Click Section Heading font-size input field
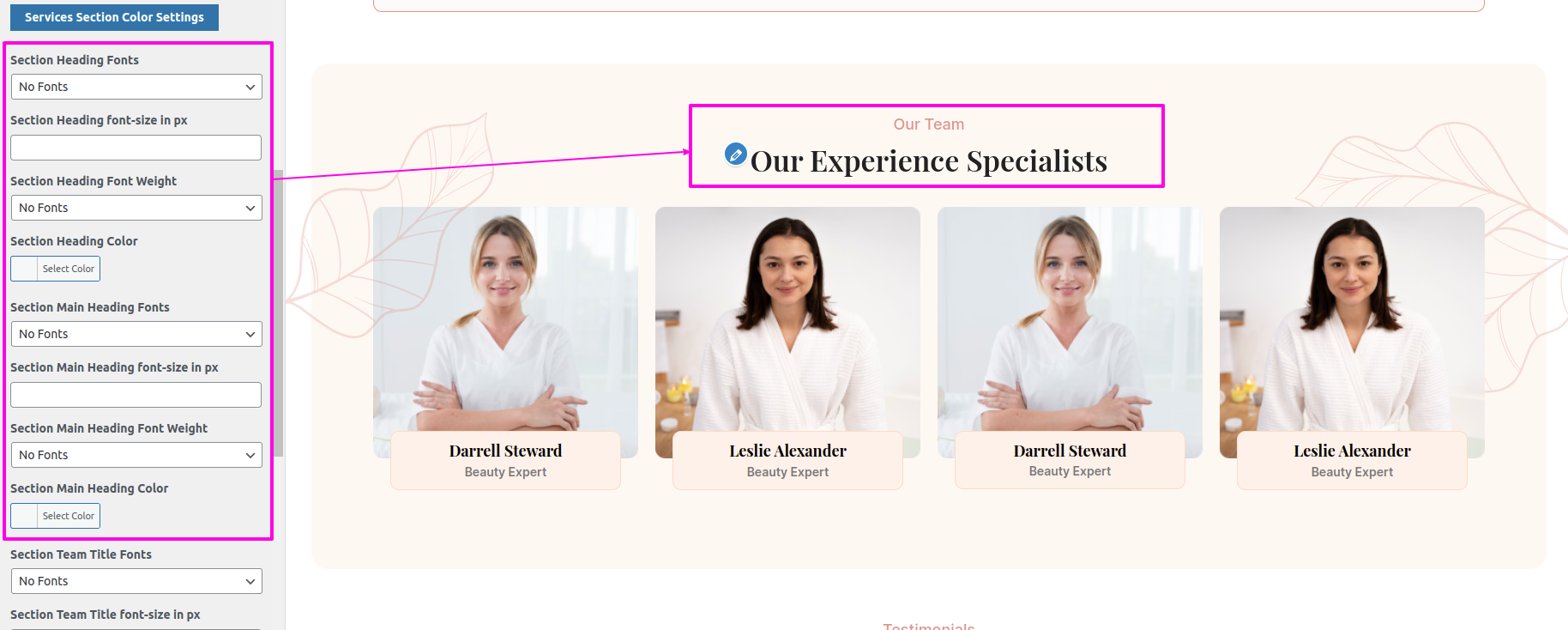Viewport: 1568px width, 630px height. pos(136,148)
